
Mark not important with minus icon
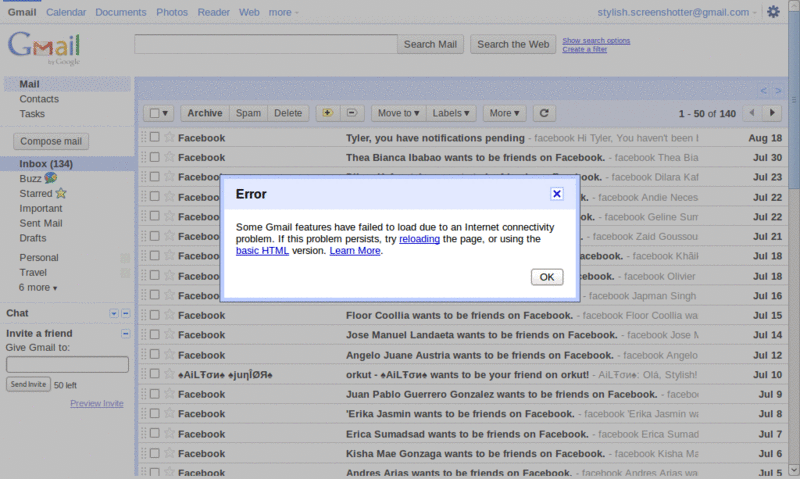coord(352,113)
